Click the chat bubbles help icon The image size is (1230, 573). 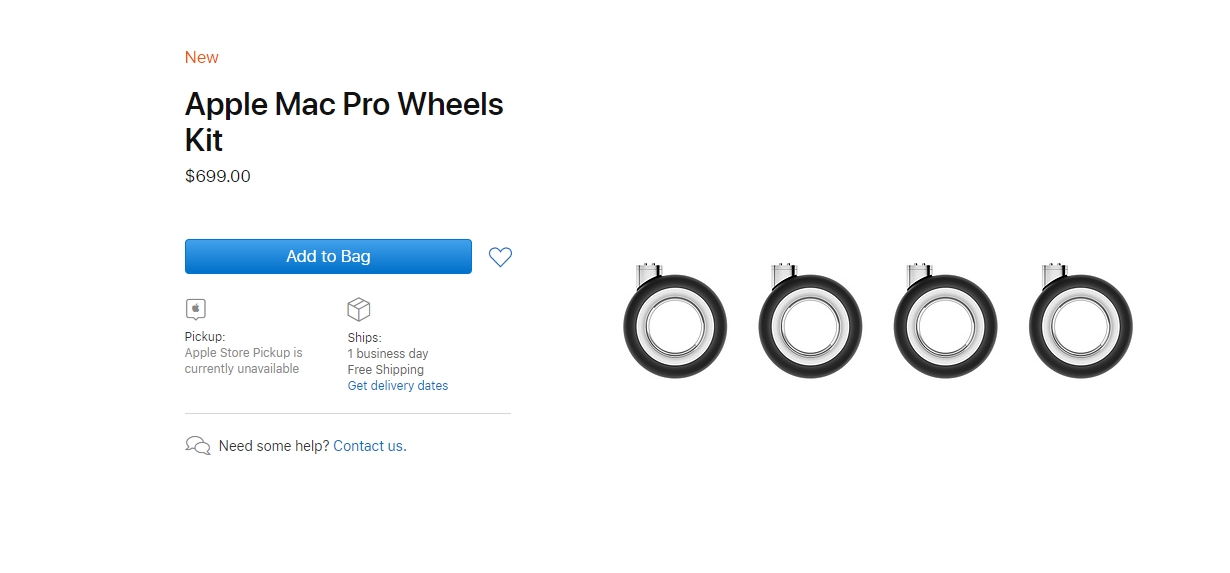(x=198, y=446)
